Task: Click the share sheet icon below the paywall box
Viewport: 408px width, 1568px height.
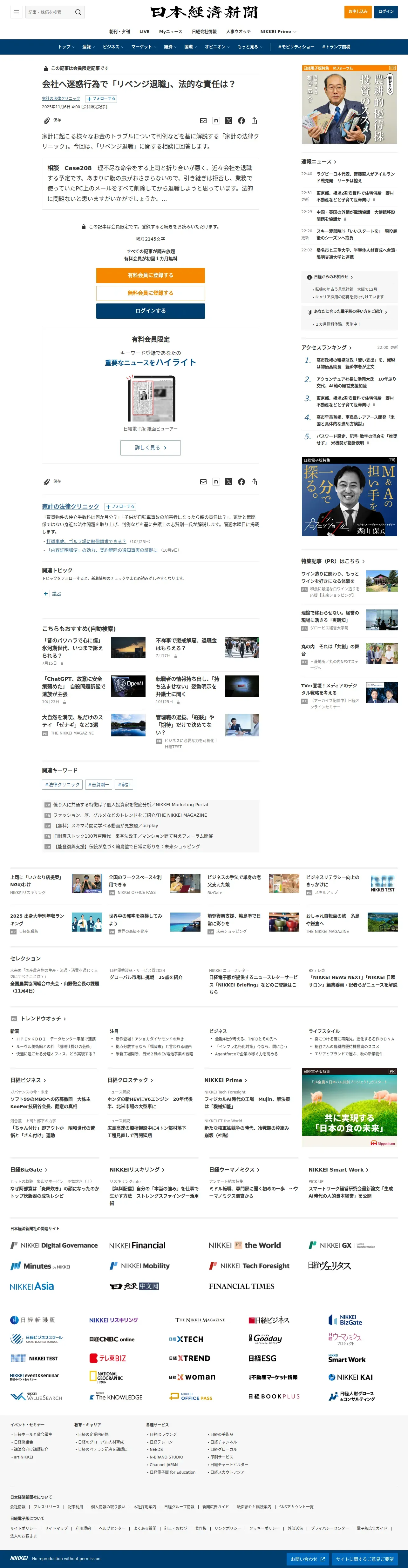Action: pyautogui.click(x=255, y=482)
